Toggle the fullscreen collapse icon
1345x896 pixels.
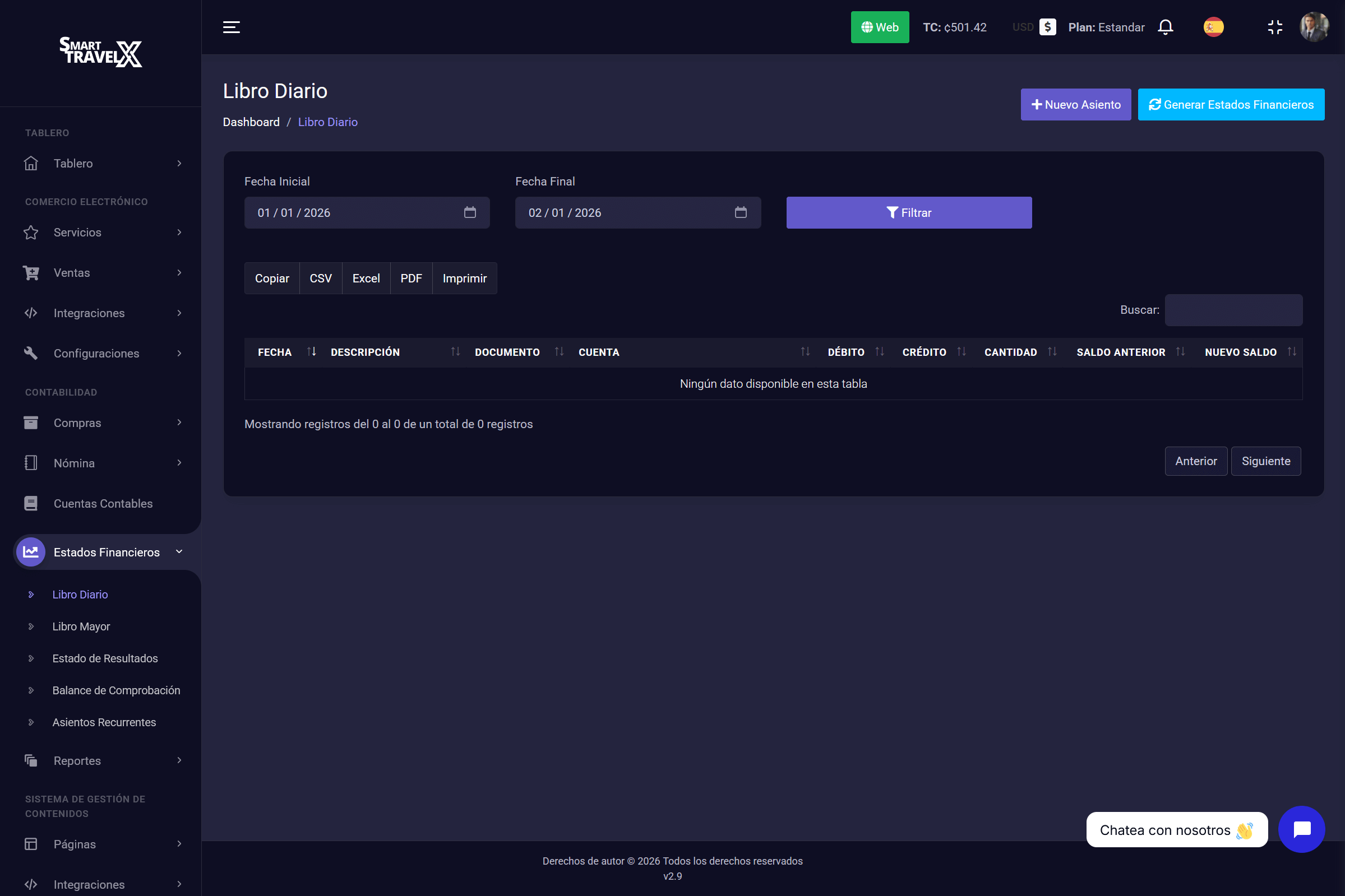pyautogui.click(x=1275, y=27)
